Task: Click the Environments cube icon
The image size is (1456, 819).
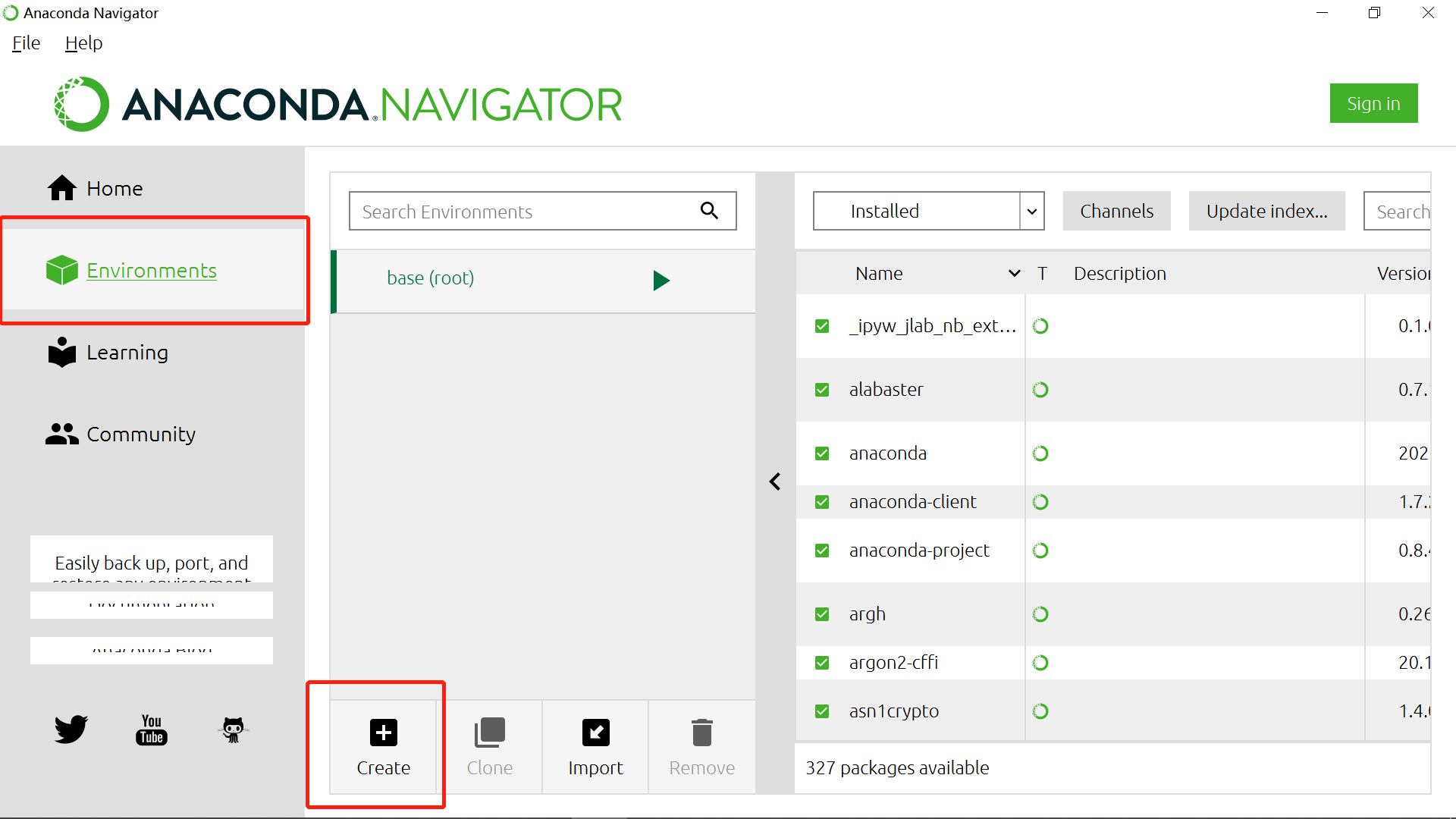Action: point(62,270)
